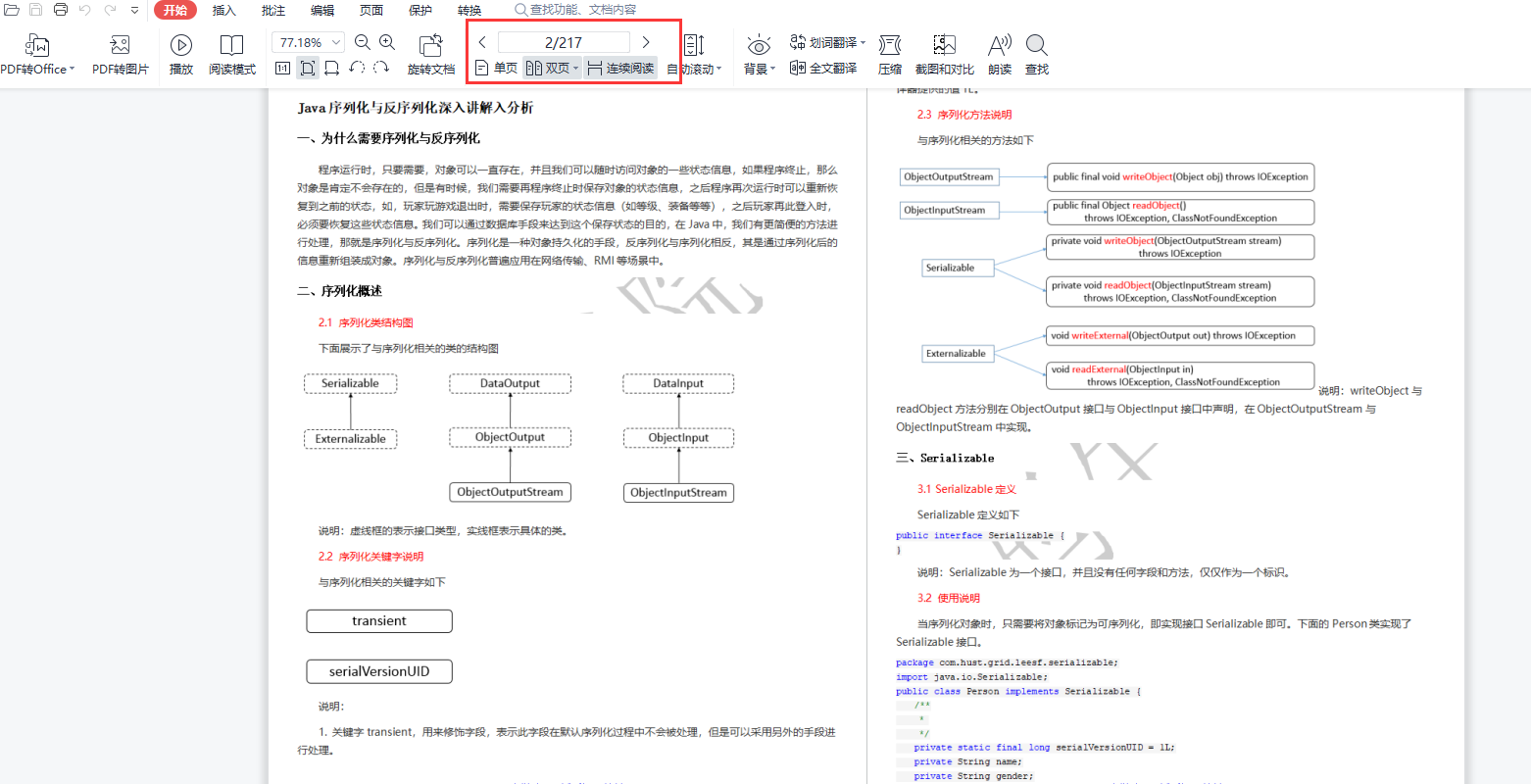
Task: Switch to the 插入 tab
Action: (224, 10)
